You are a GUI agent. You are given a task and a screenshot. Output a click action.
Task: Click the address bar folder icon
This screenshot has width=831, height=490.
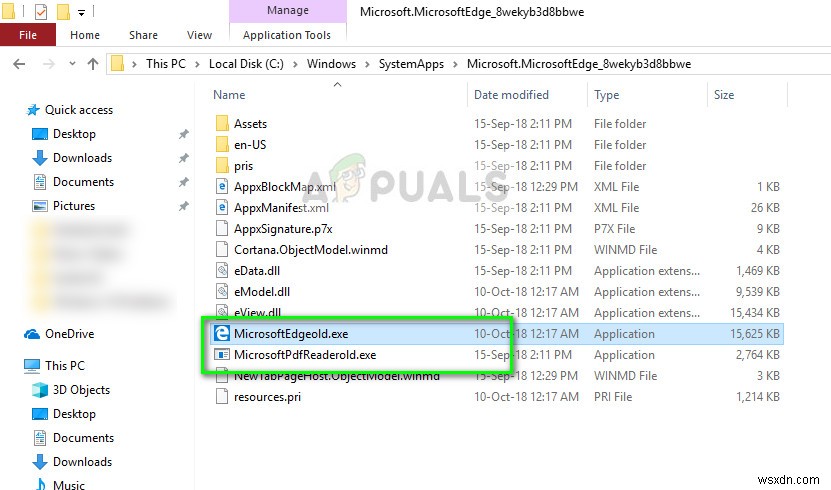(x=117, y=64)
